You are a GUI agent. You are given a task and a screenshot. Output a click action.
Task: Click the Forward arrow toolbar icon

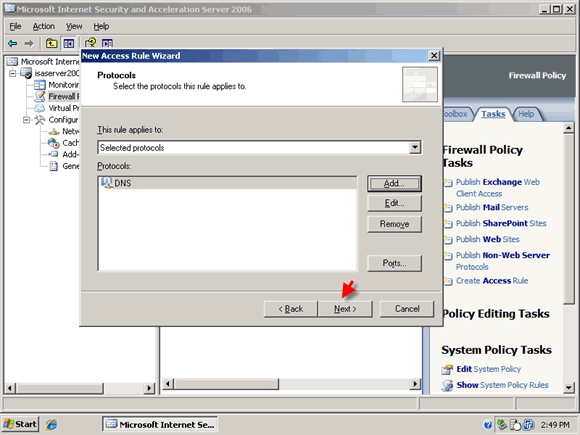pos(29,44)
